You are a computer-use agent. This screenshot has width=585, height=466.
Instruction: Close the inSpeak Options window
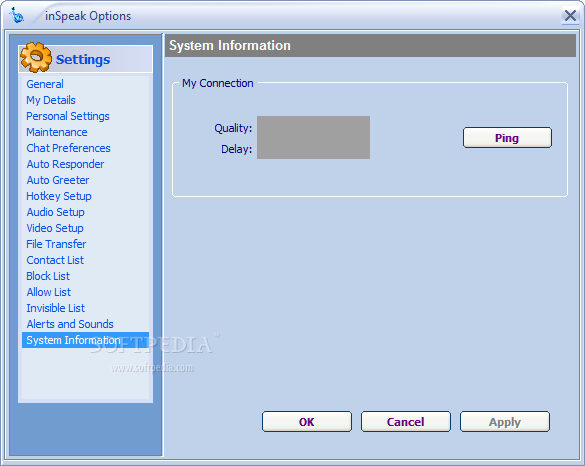[570, 16]
